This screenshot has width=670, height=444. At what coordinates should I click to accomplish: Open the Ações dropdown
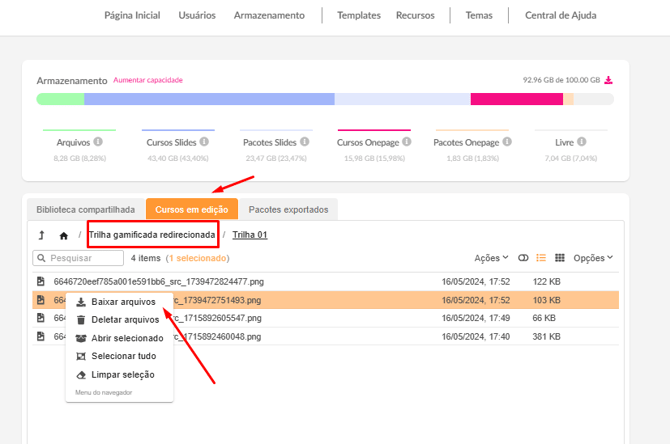(x=491, y=258)
